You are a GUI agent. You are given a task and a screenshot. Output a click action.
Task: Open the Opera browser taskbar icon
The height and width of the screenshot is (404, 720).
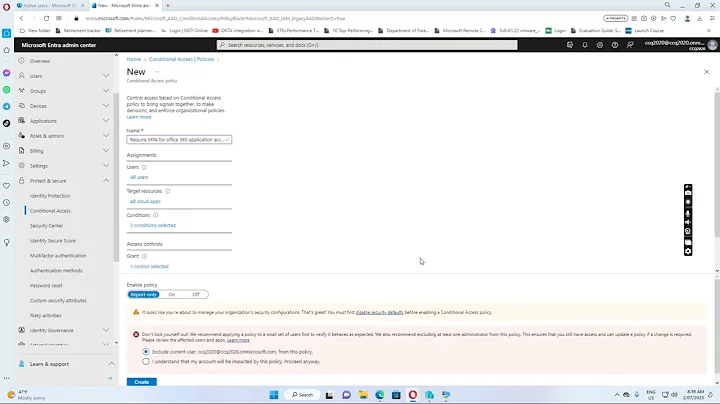pyautogui.click(x=412, y=395)
